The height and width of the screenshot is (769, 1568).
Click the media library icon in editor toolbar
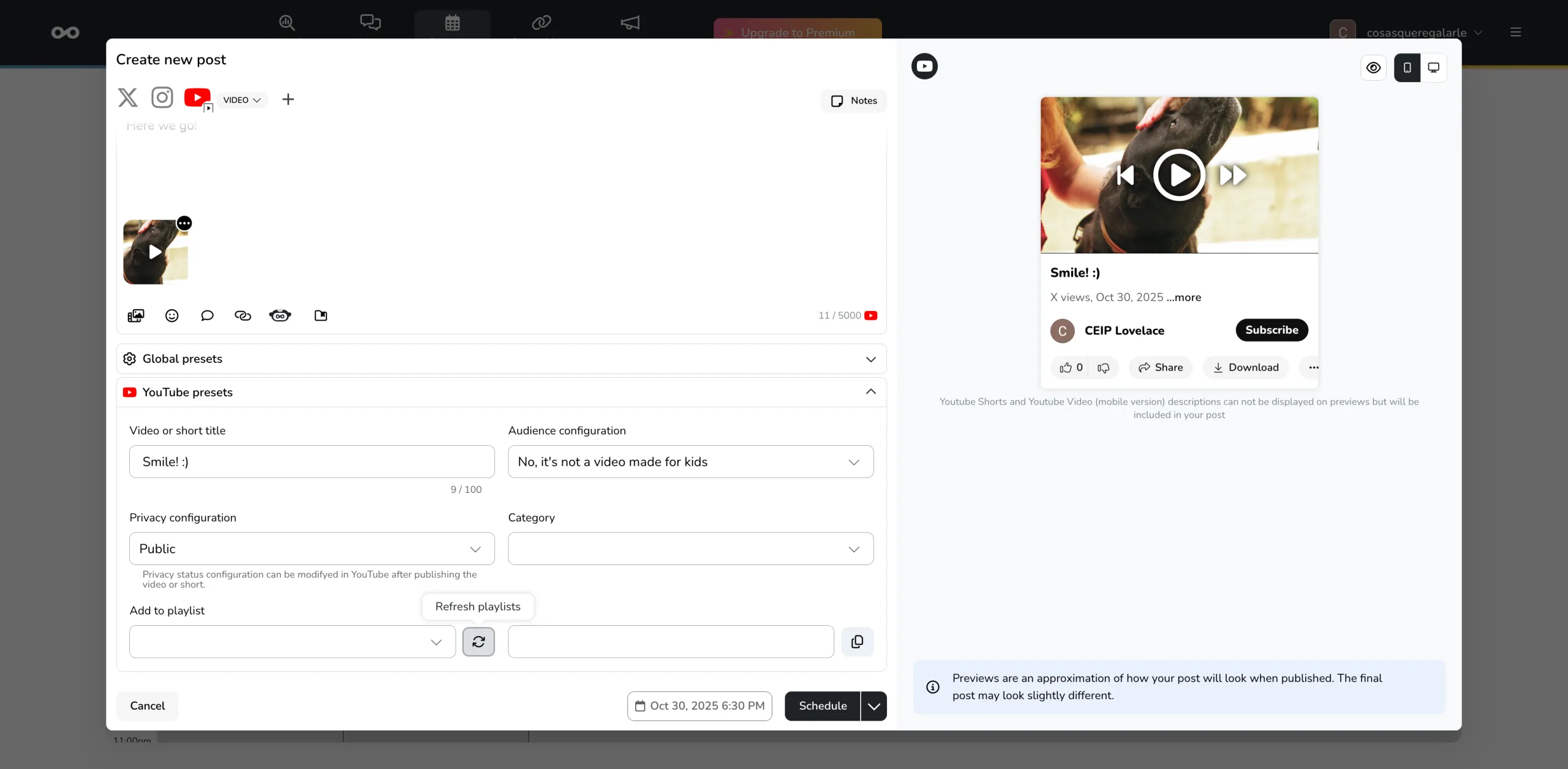coord(136,315)
